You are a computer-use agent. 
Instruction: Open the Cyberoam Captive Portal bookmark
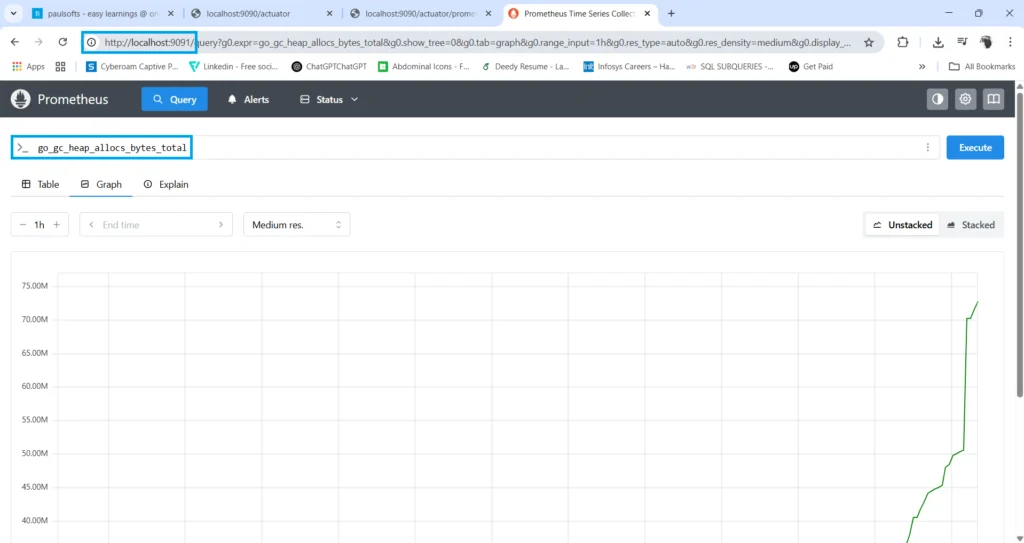(133, 67)
